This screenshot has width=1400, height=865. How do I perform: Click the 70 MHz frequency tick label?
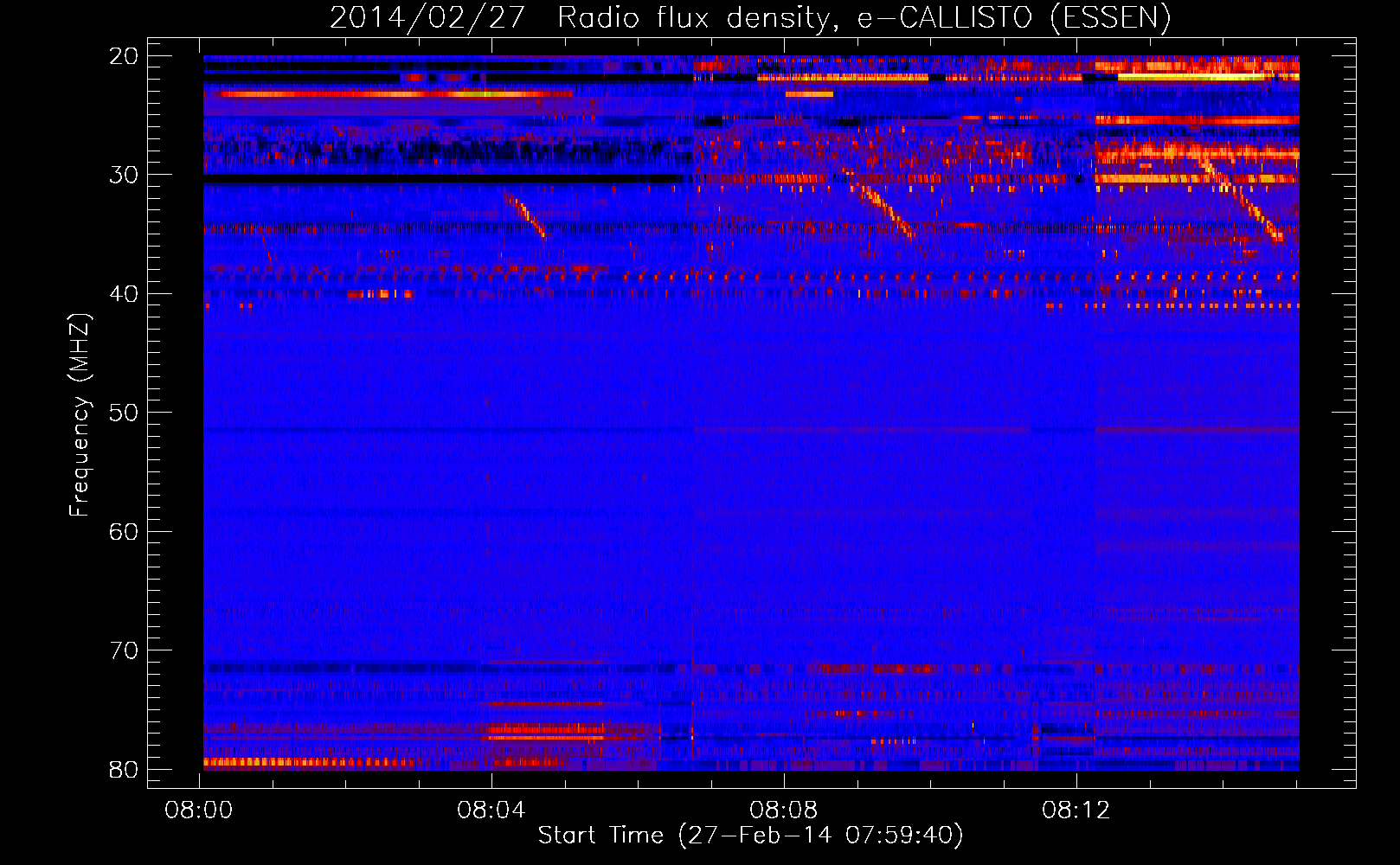[124, 650]
